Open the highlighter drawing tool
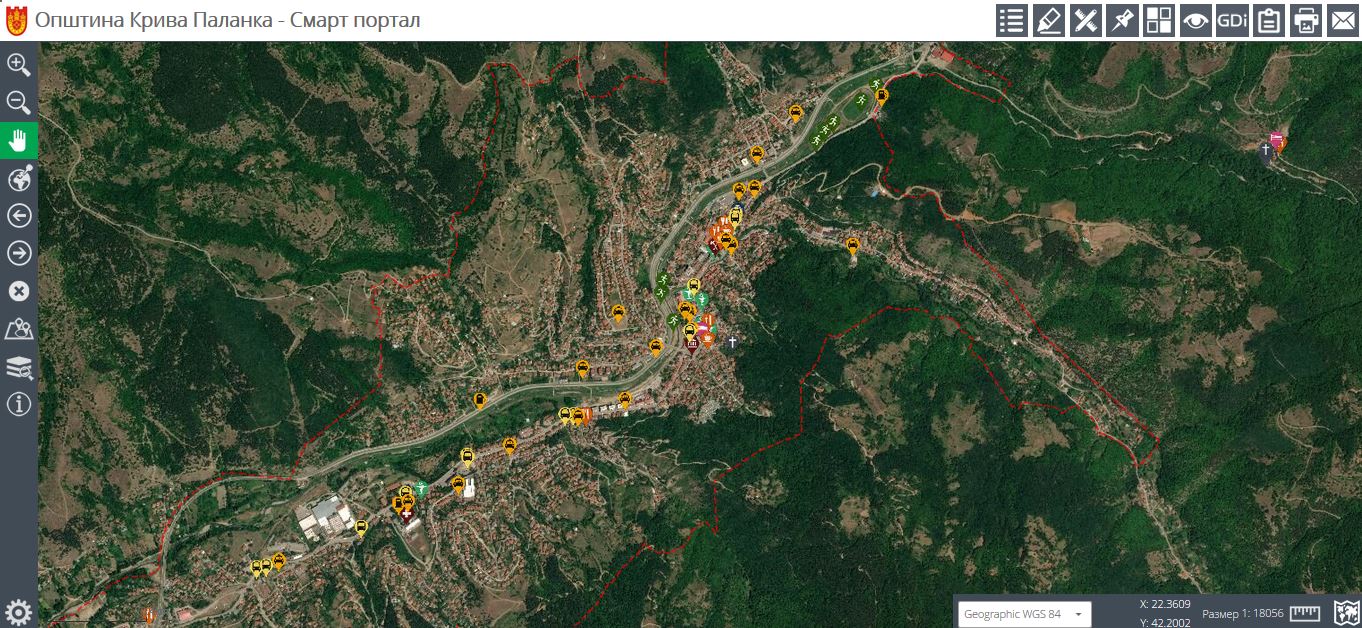The image size is (1362, 628). tap(1048, 21)
